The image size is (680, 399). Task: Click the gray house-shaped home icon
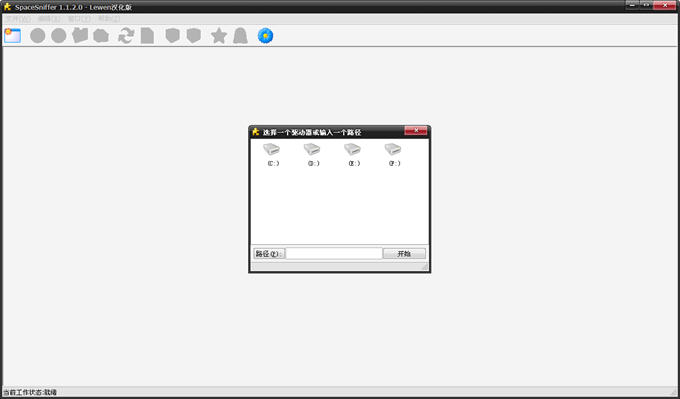point(101,36)
